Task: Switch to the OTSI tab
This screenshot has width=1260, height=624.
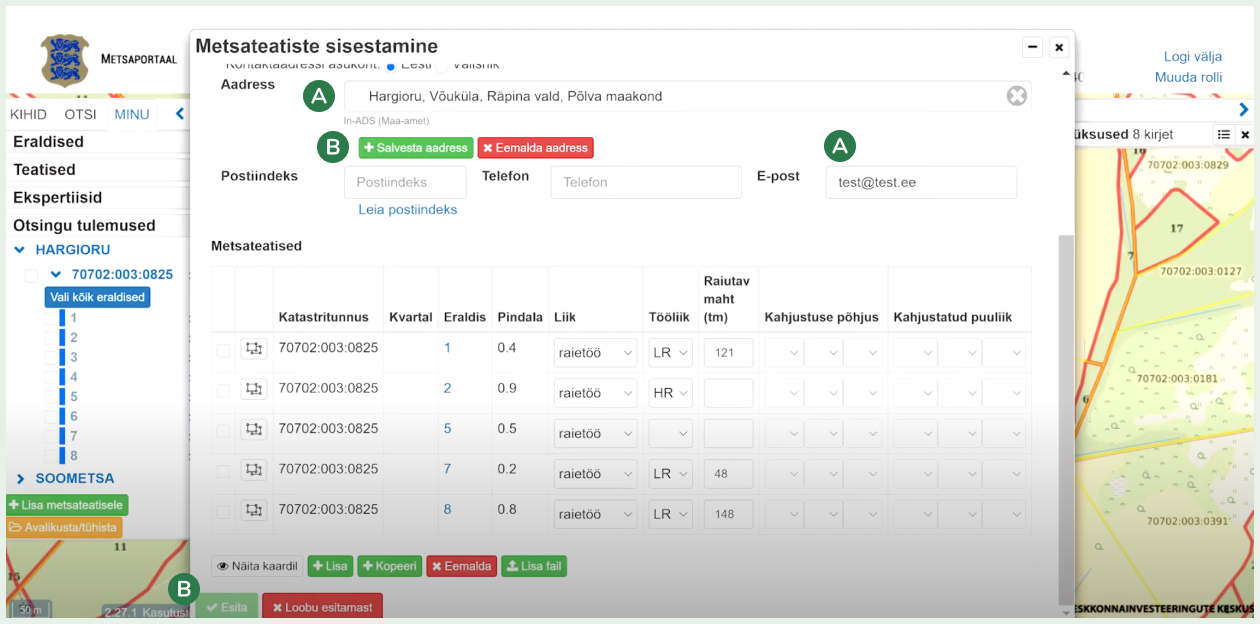Action: click(x=80, y=114)
